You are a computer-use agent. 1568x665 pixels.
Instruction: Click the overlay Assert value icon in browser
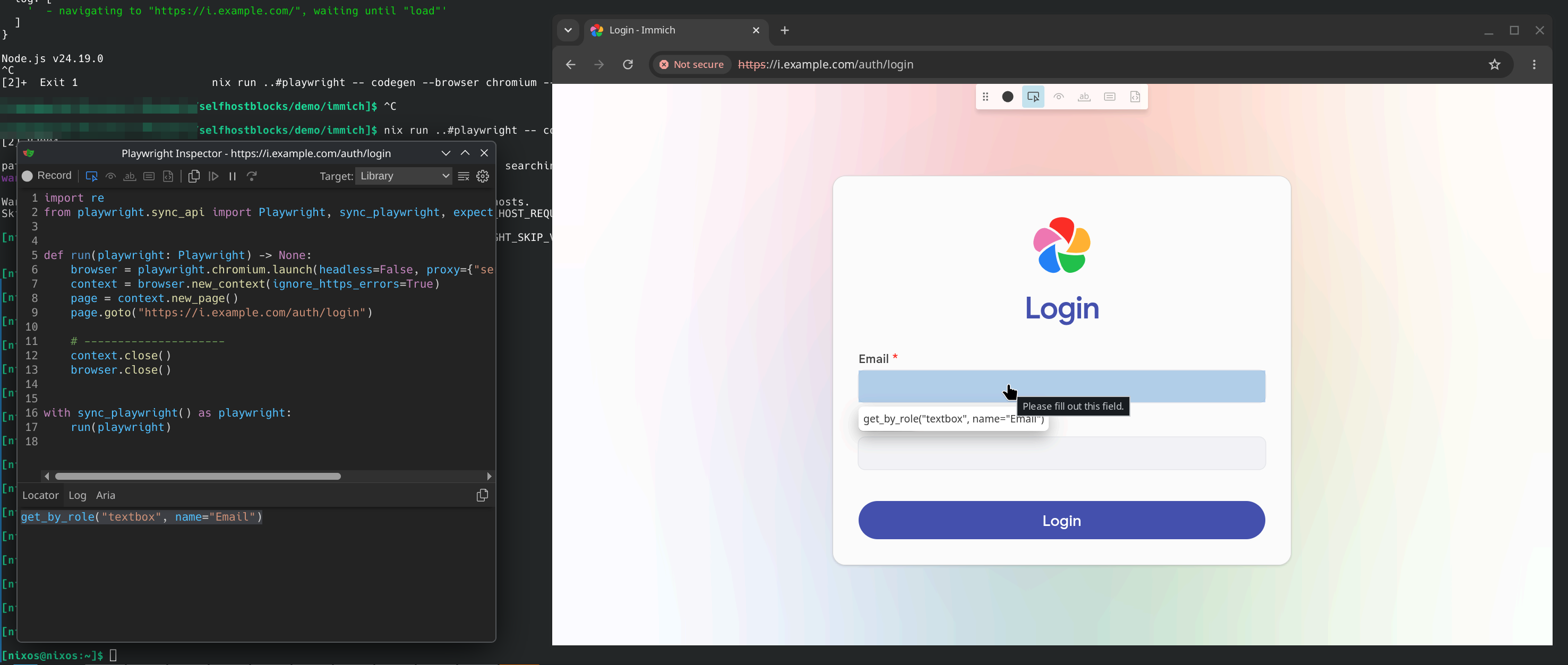(x=1110, y=97)
